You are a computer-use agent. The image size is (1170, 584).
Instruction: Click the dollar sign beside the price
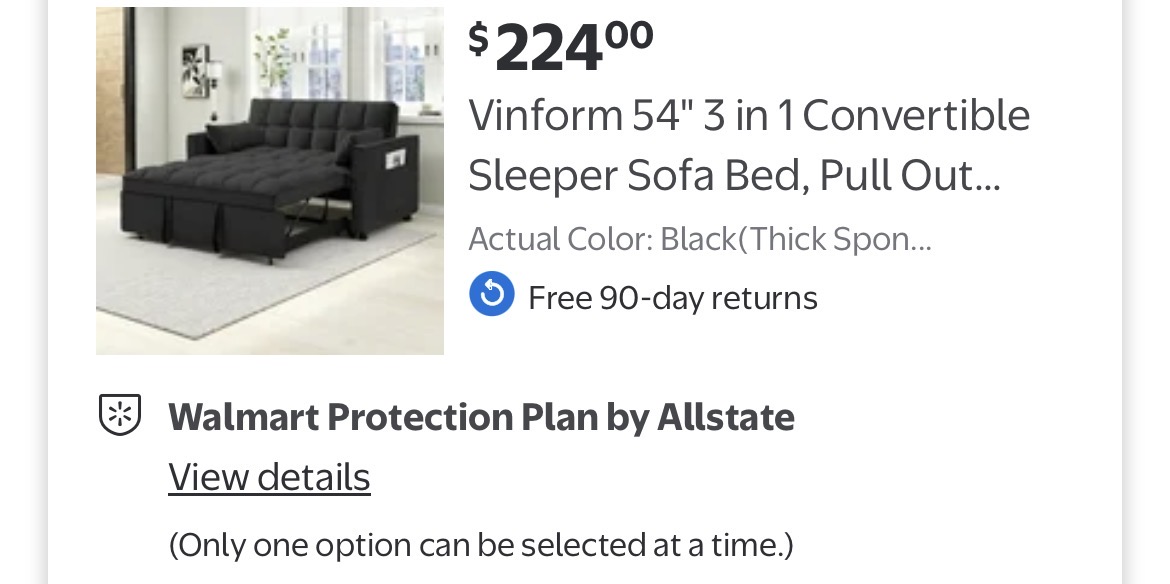tap(479, 39)
